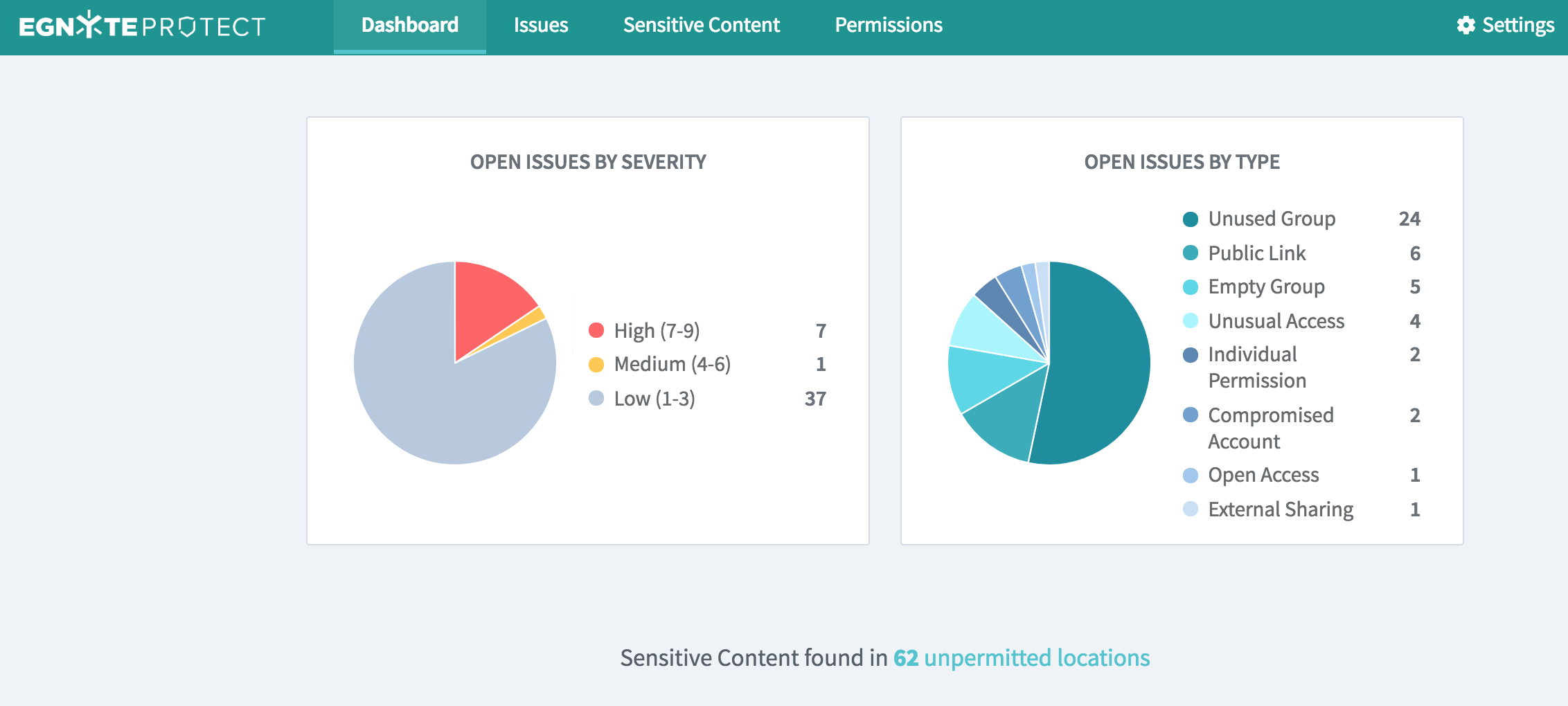Open the Permissions tab
The image size is (1568, 706).
[x=888, y=26]
